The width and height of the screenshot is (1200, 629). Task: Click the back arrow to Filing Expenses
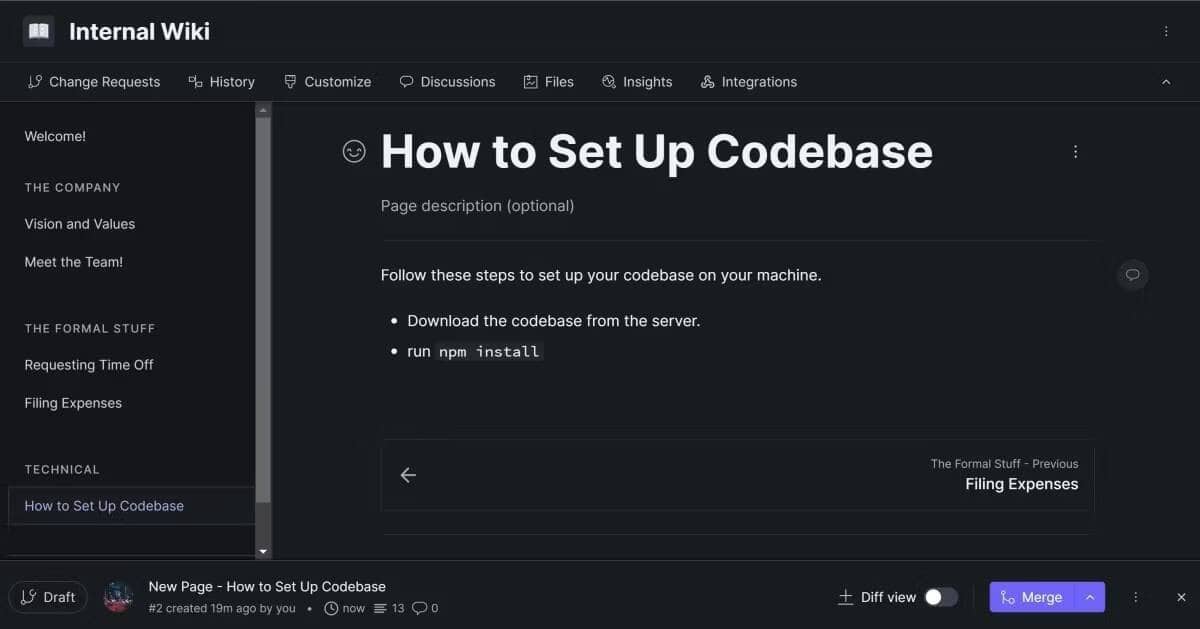click(408, 475)
